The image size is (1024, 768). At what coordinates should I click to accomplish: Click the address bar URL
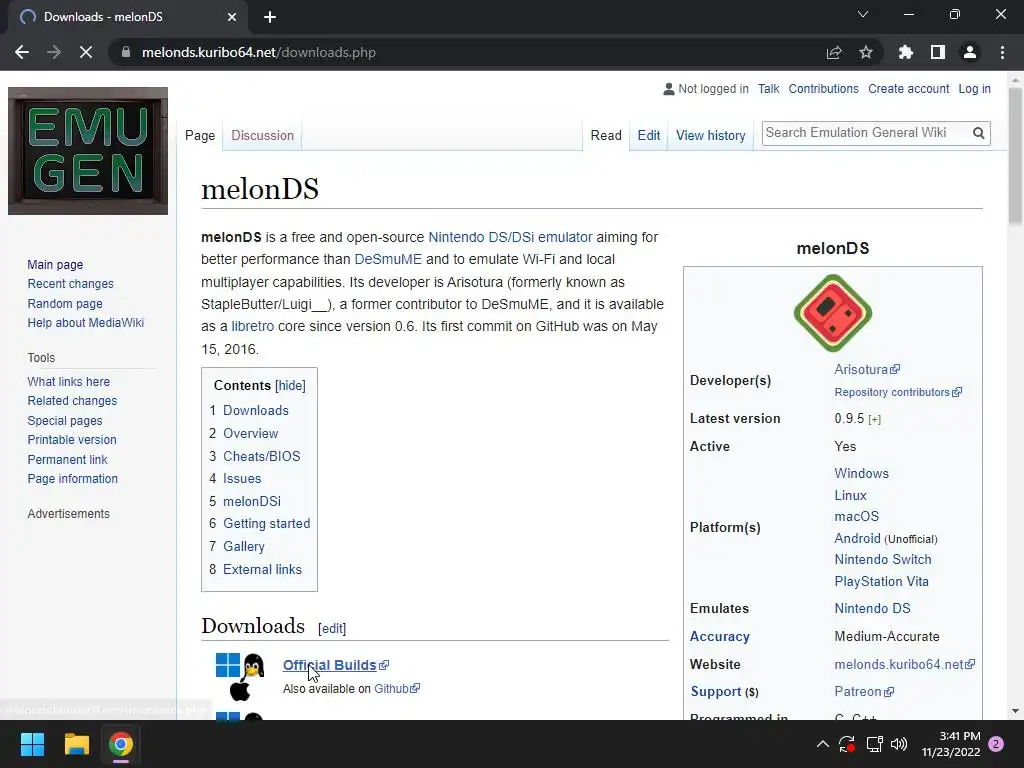coord(259,52)
